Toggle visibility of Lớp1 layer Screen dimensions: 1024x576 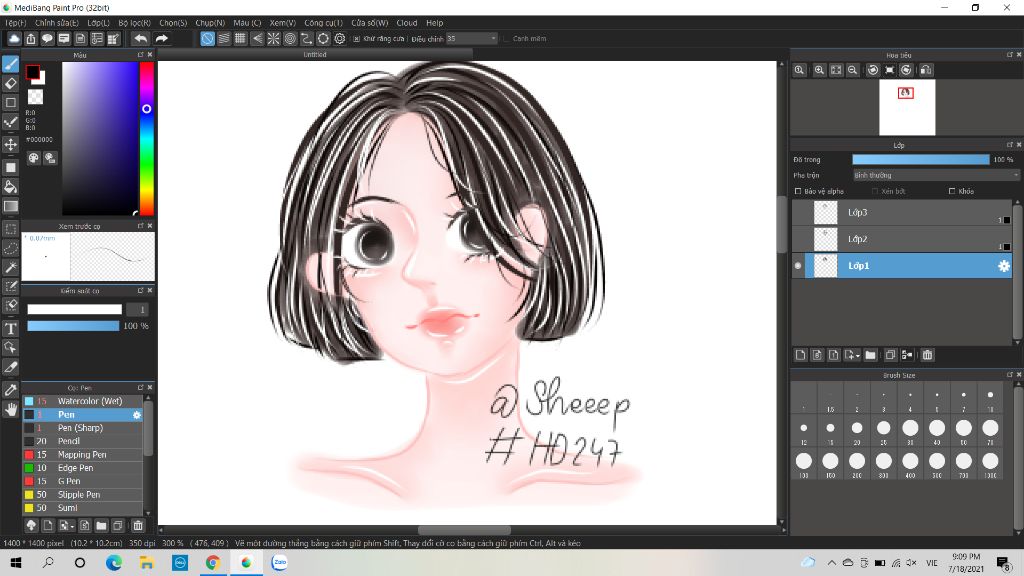798,266
